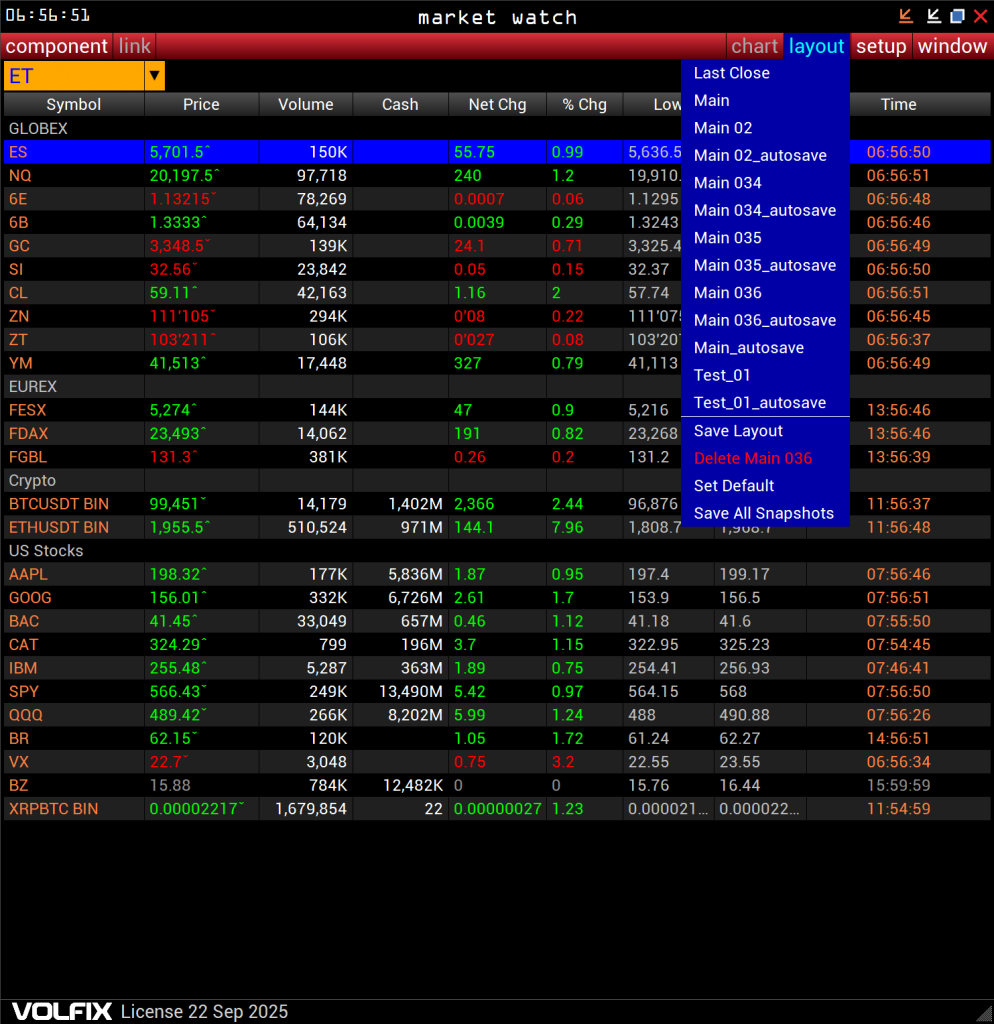Click the blue restore window icon
Image resolution: width=994 pixels, height=1024 pixels.
point(957,16)
